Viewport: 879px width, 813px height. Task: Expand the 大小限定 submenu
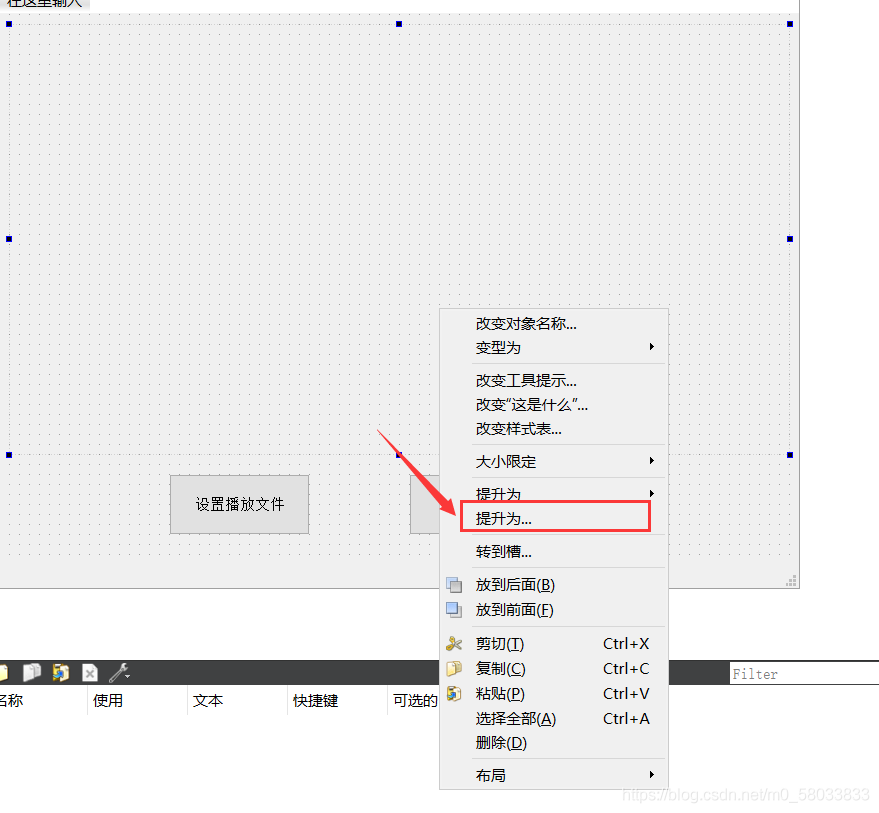pyautogui.click(x=554, y=461)
